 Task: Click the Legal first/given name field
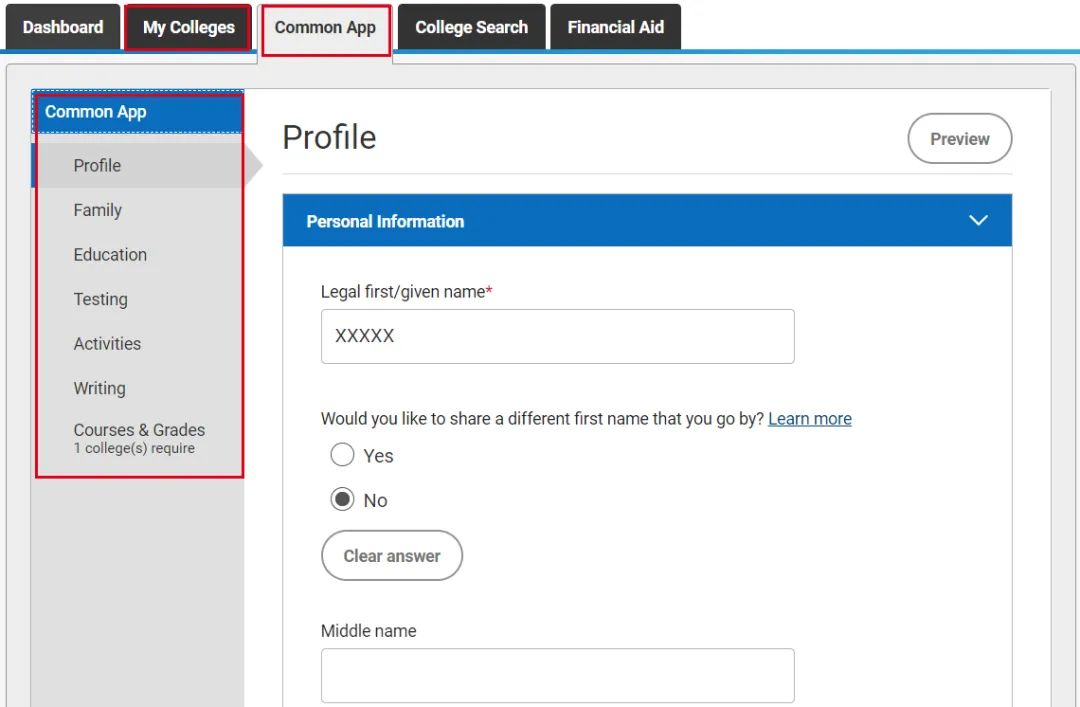557,336
